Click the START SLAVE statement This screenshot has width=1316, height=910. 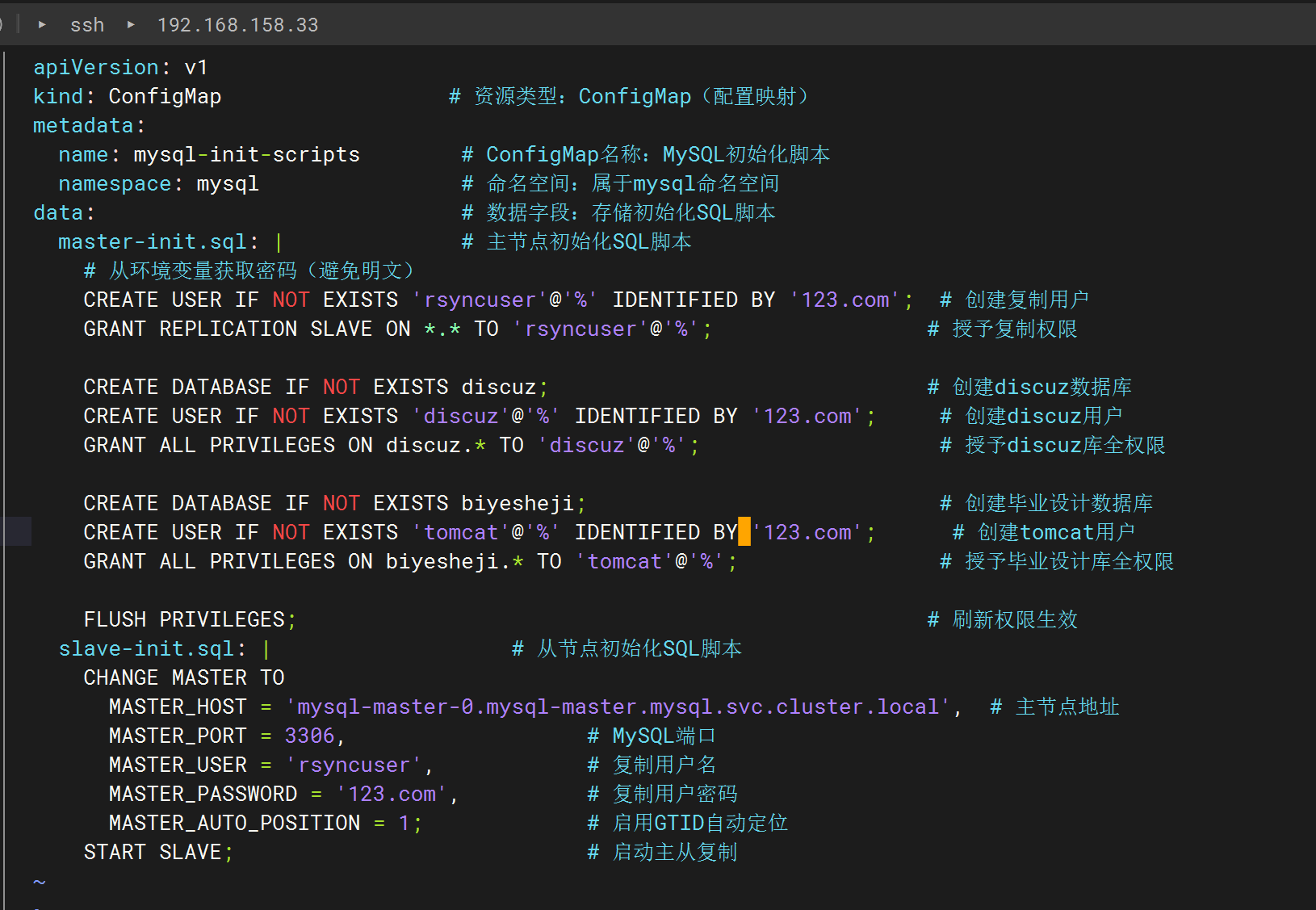tap(159, 852)
